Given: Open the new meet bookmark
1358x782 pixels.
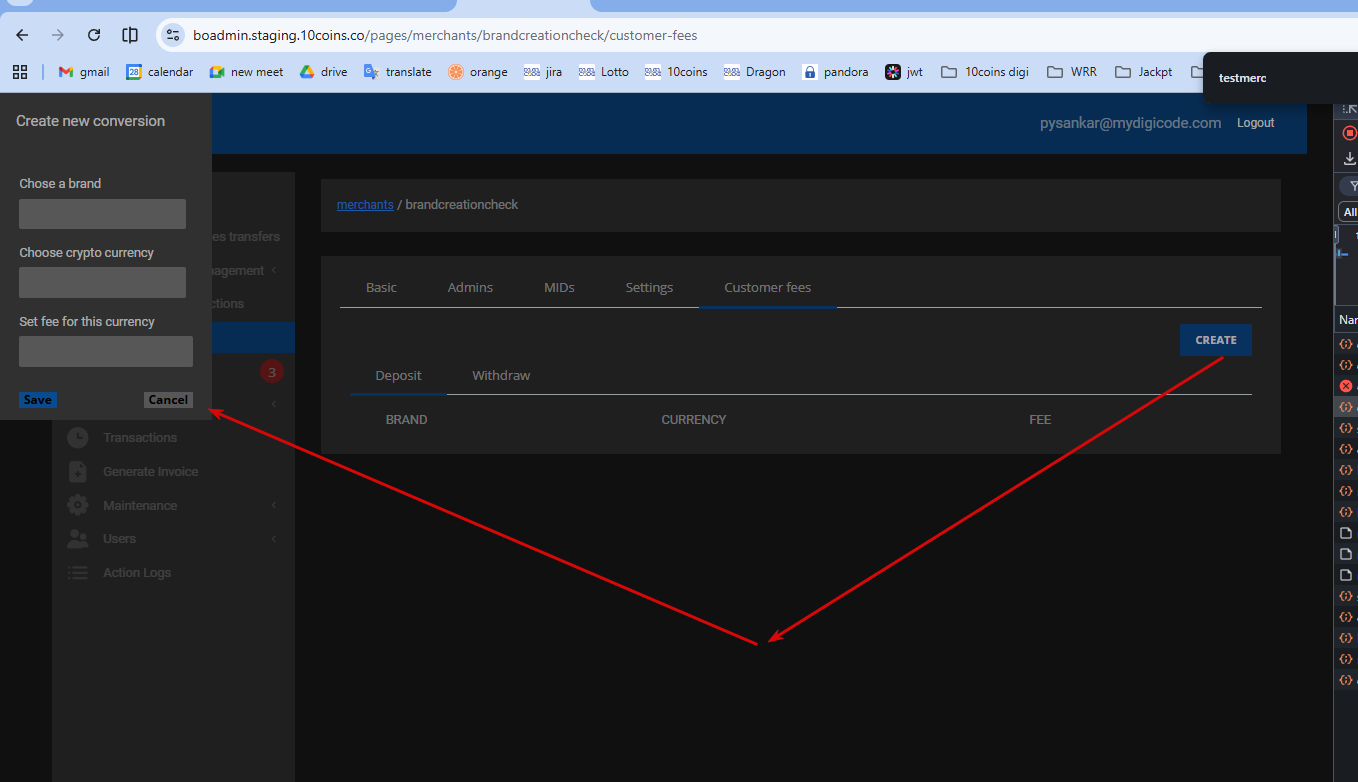Looking at the screenshot, I should click(x=246, y=72).
